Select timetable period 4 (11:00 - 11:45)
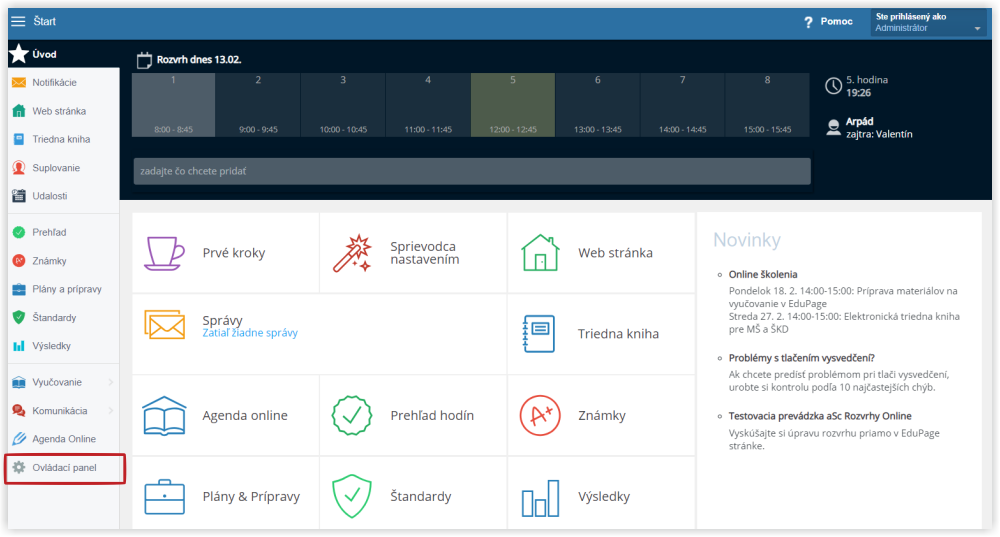The height and width of the screenshot is (537, 1000). click(428, 105)
